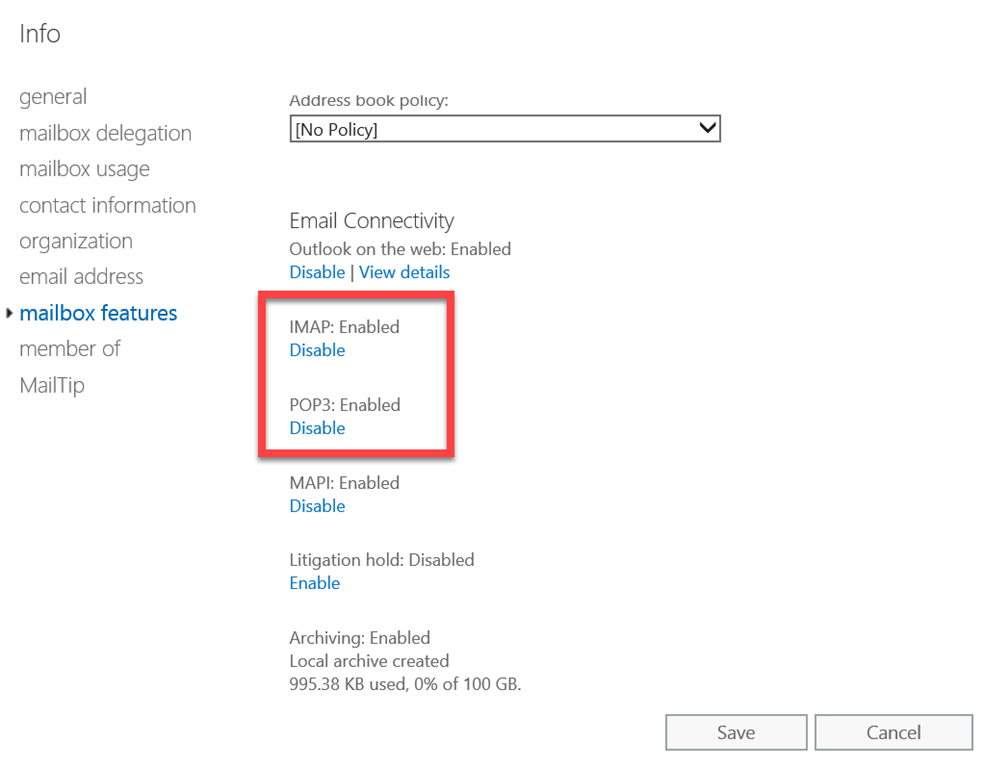984x768 pixels.
Task: Disable Outlook on the web
Action: tap(316, 272)
